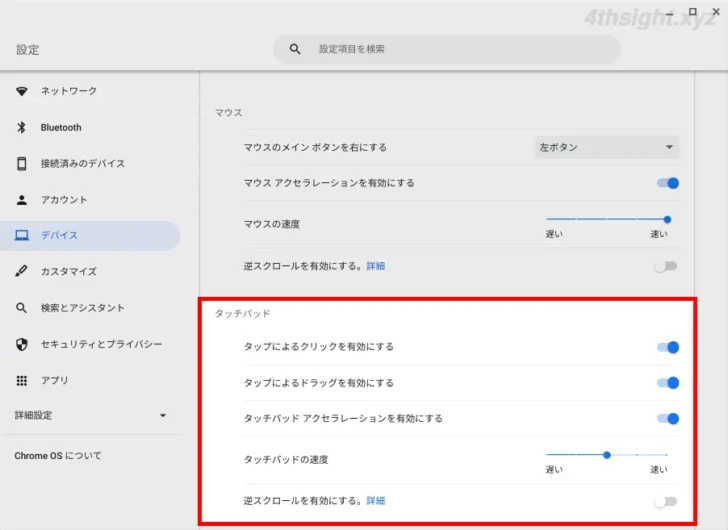This screenshot has width=728, height=530.
Task: Click the connected devices phone icon
Action: pyautogui.click(x=21, y=163)
